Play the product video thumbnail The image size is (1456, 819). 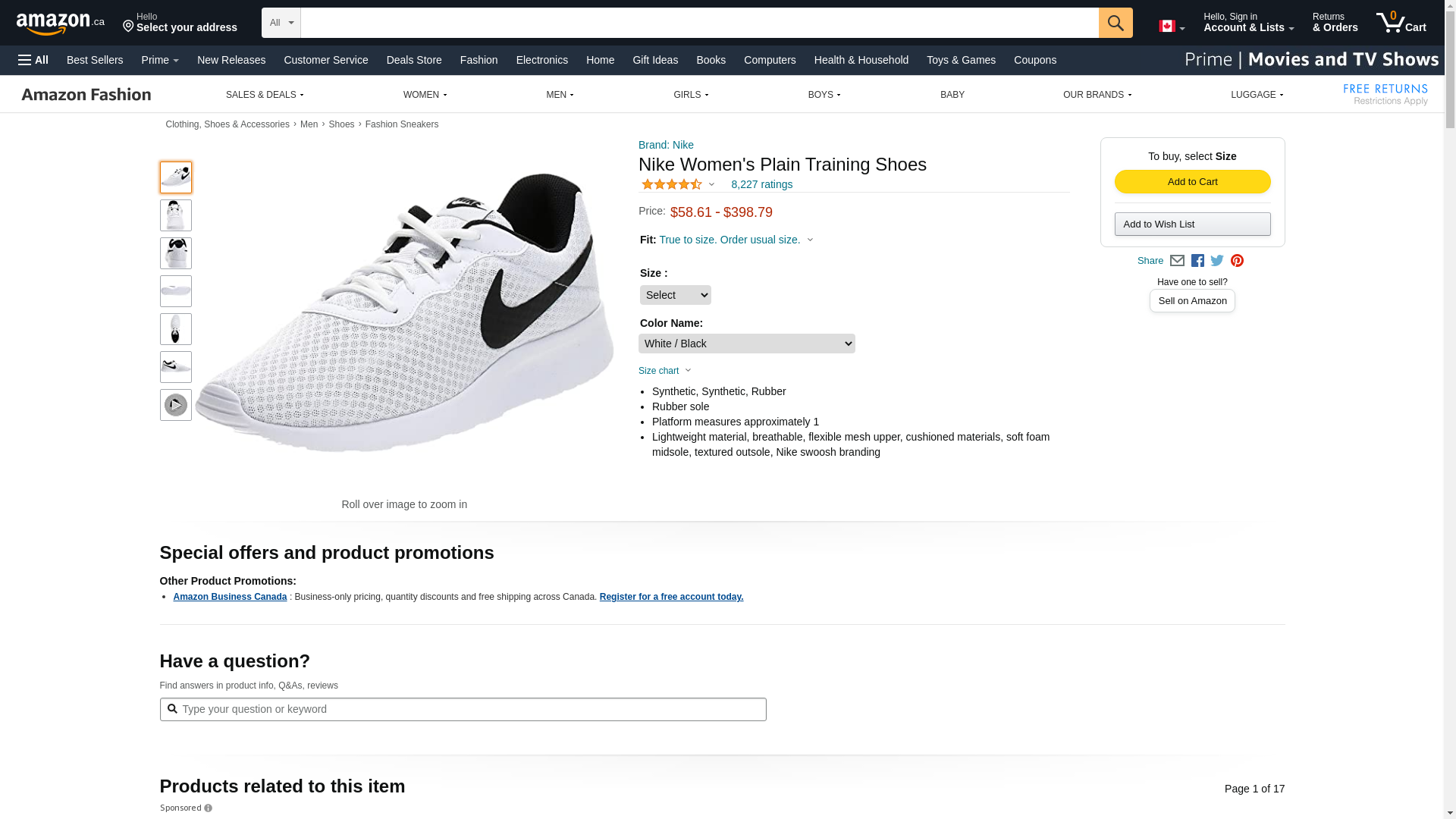click(176, 405)
